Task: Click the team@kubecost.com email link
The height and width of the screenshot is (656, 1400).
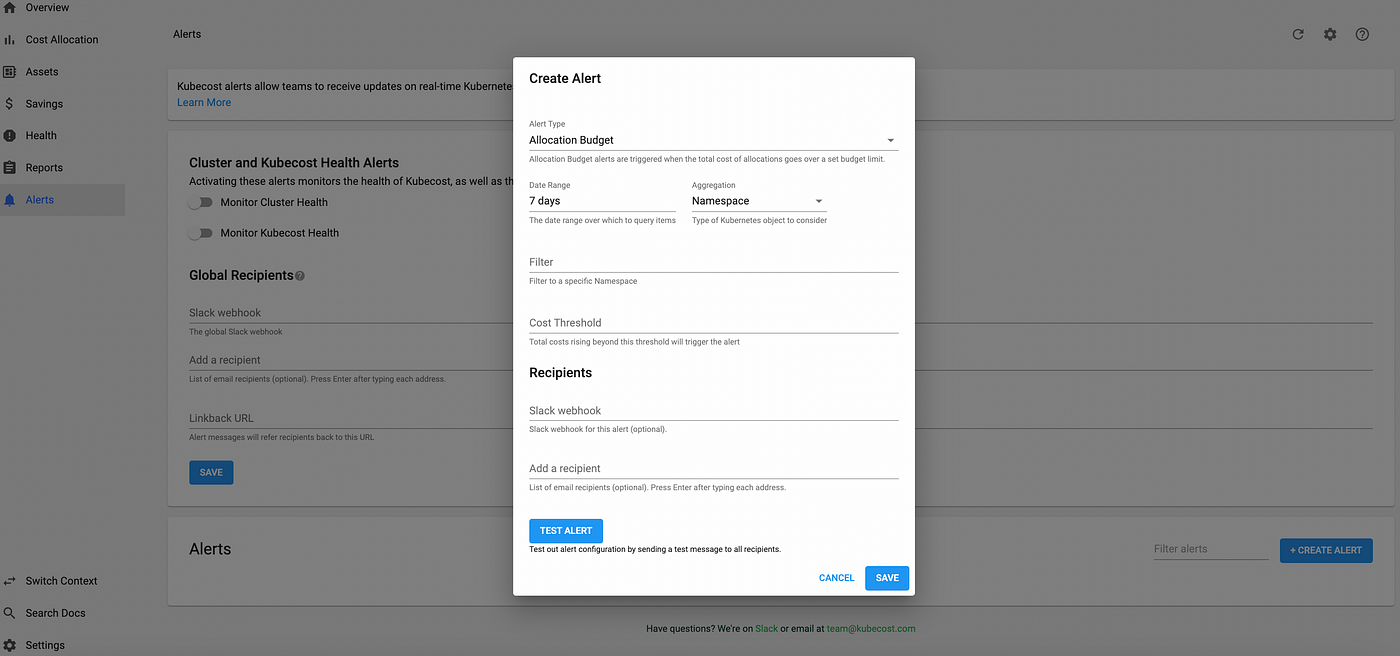Action: pyautogui.click(x=871, y=629)
